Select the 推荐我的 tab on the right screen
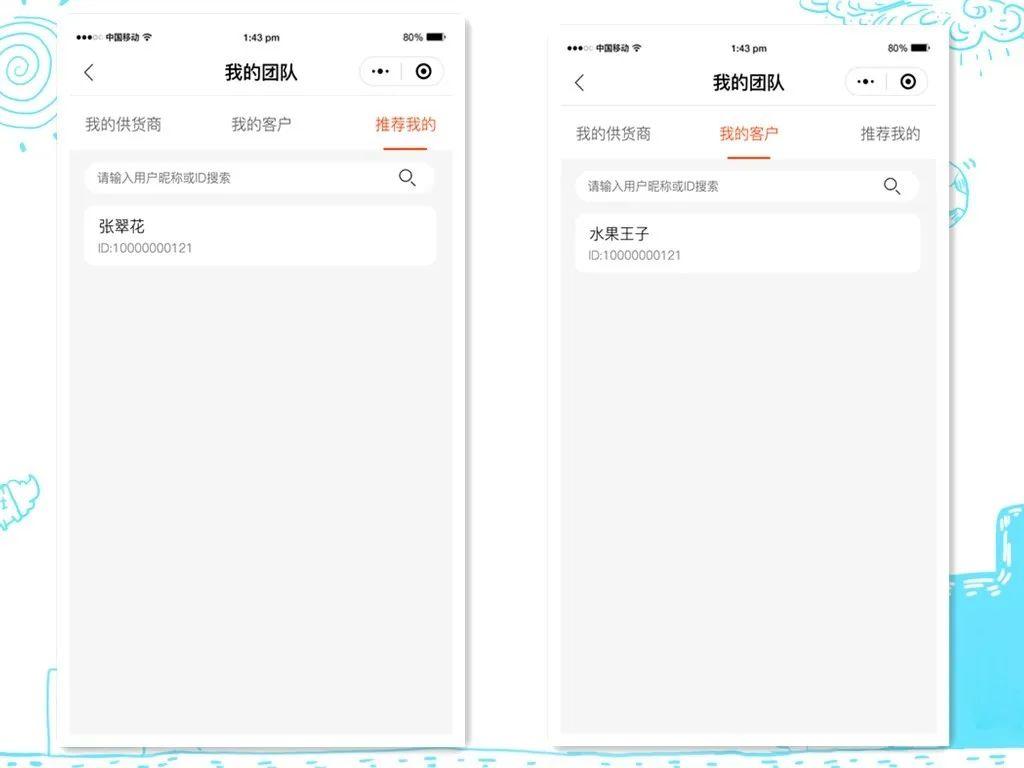This screenshot has width=1024, height=768. pos(890,133)
